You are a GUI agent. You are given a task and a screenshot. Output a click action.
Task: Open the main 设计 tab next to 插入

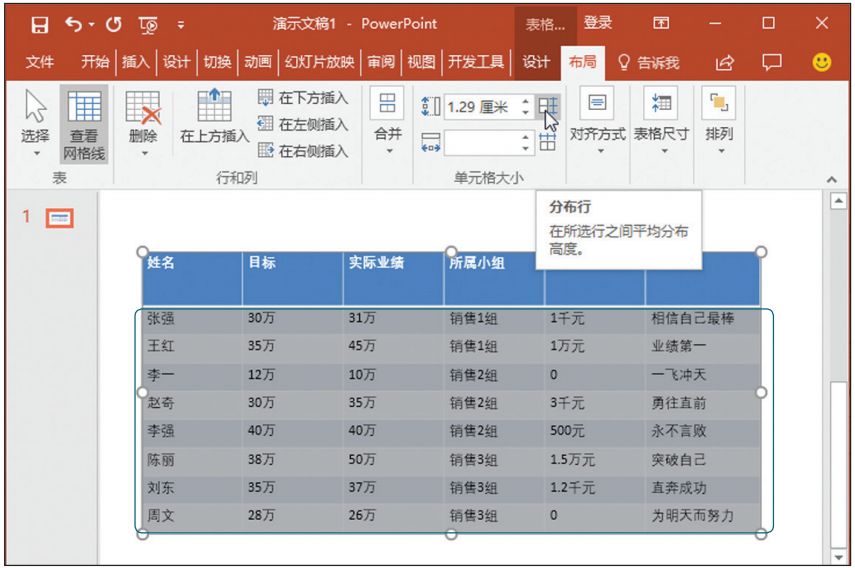point(177,62)
